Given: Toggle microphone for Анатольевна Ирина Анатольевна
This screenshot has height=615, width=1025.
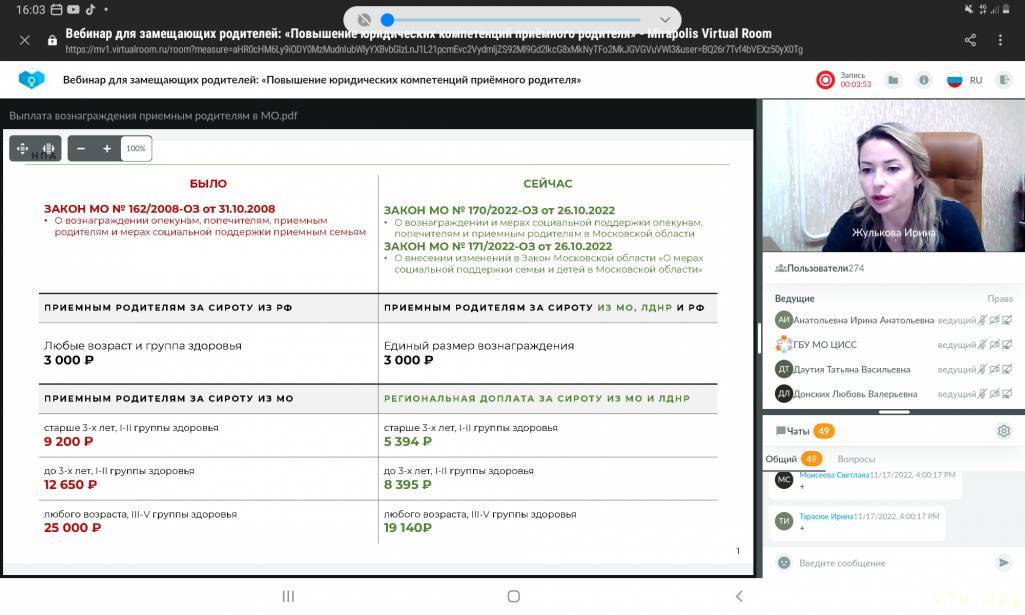Looking at the screenshot, I should [983, 320].
